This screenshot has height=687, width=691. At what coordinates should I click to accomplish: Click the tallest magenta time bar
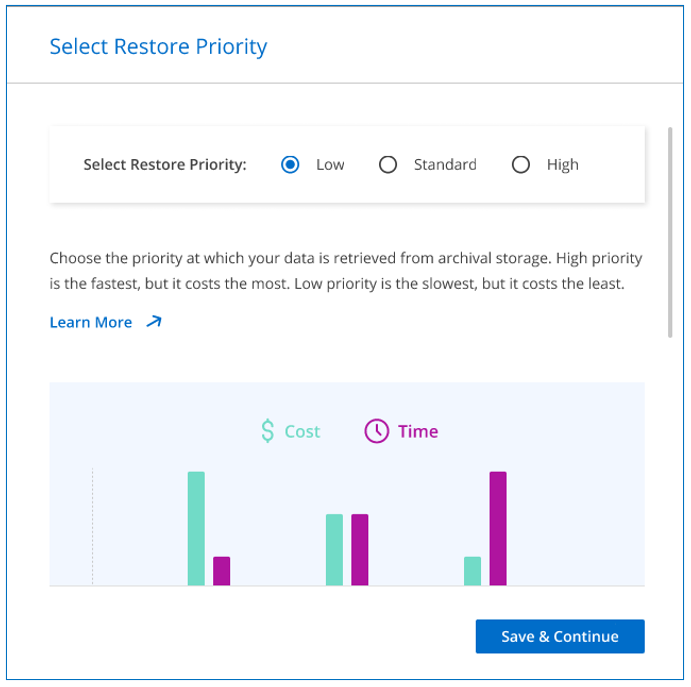pos(498,528)
